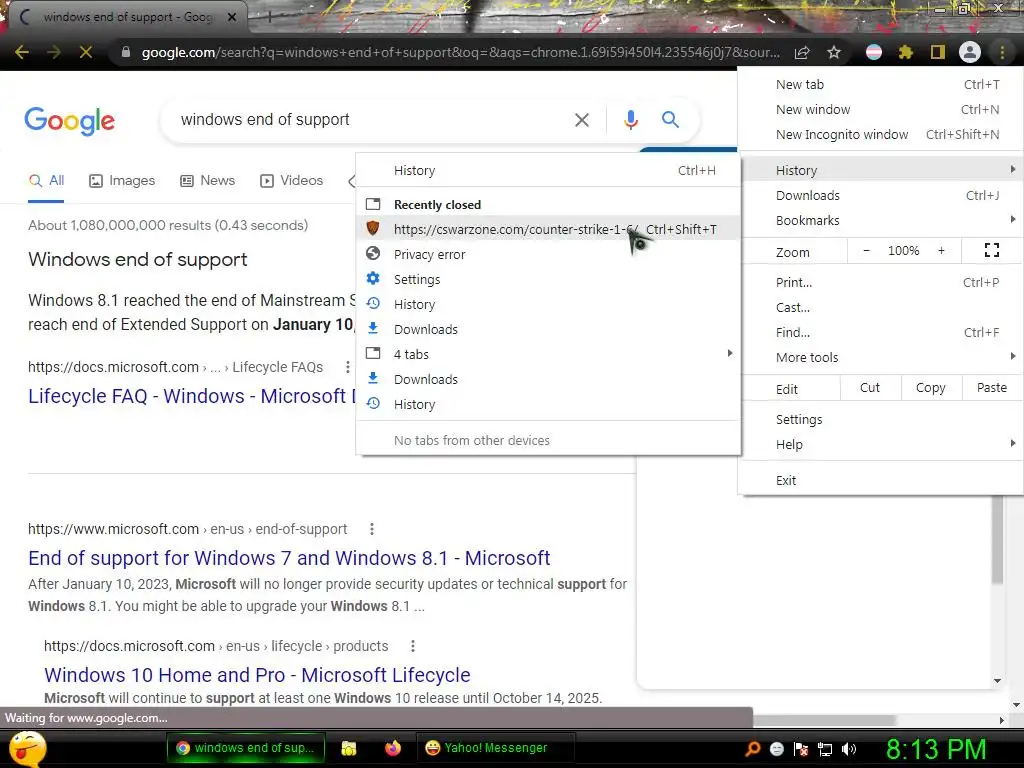The image size is (1024, 768).
Task: Expand the Help submenu
Action: click(880, 444)
